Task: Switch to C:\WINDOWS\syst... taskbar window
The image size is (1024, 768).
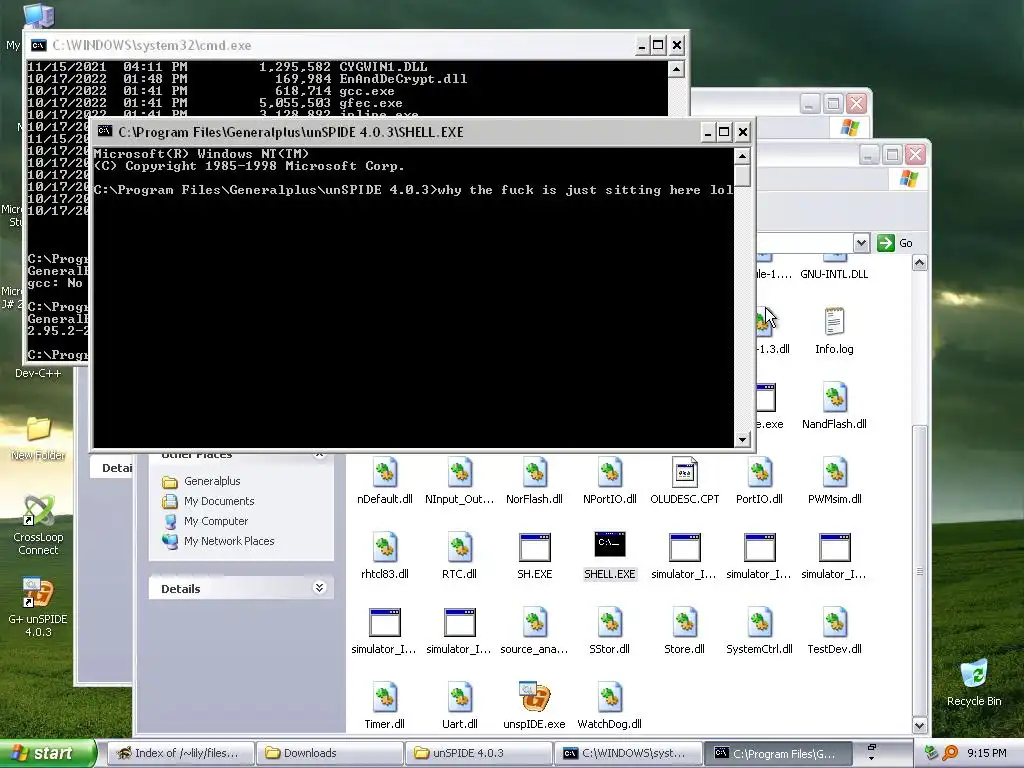Action: 628,753
